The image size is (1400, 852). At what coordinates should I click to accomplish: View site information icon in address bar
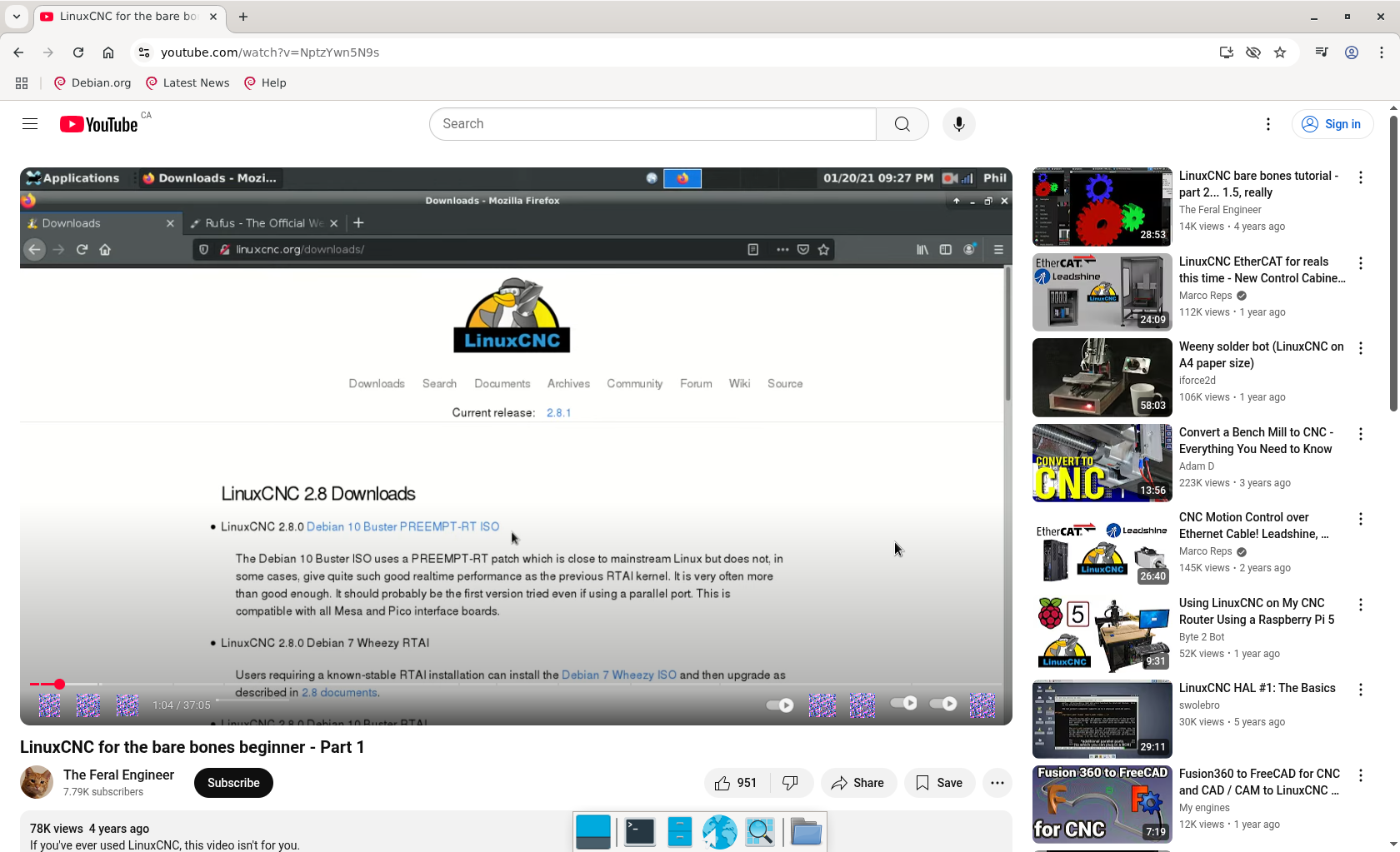pyautogui.click(x=144, y=52)
